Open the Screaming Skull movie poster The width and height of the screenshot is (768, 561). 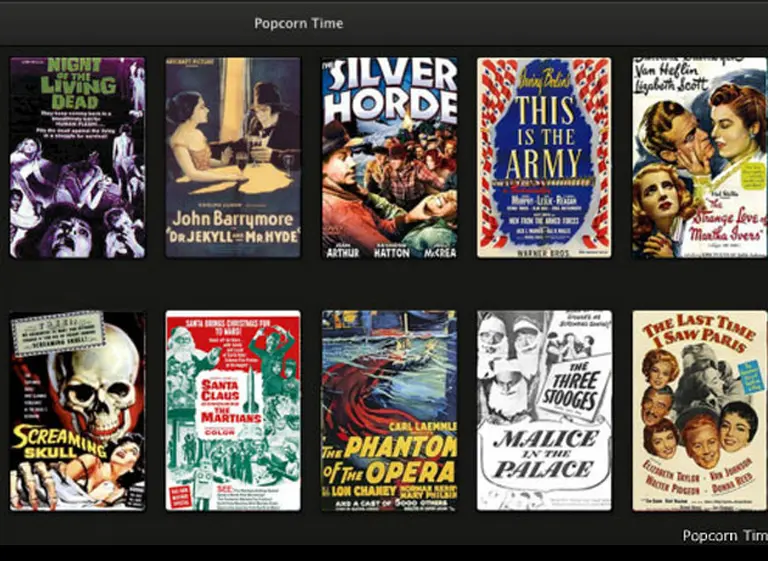point(77,411)
